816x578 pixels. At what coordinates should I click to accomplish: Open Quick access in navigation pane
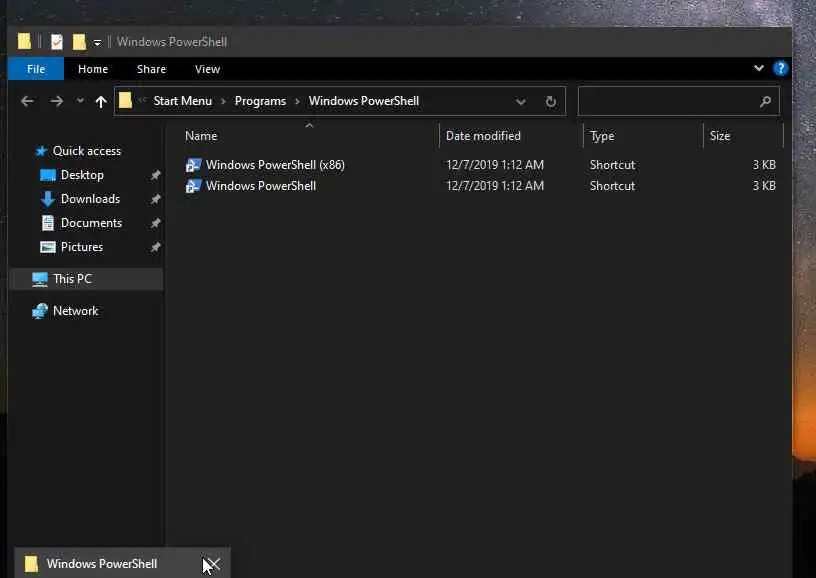pos(87,151)
